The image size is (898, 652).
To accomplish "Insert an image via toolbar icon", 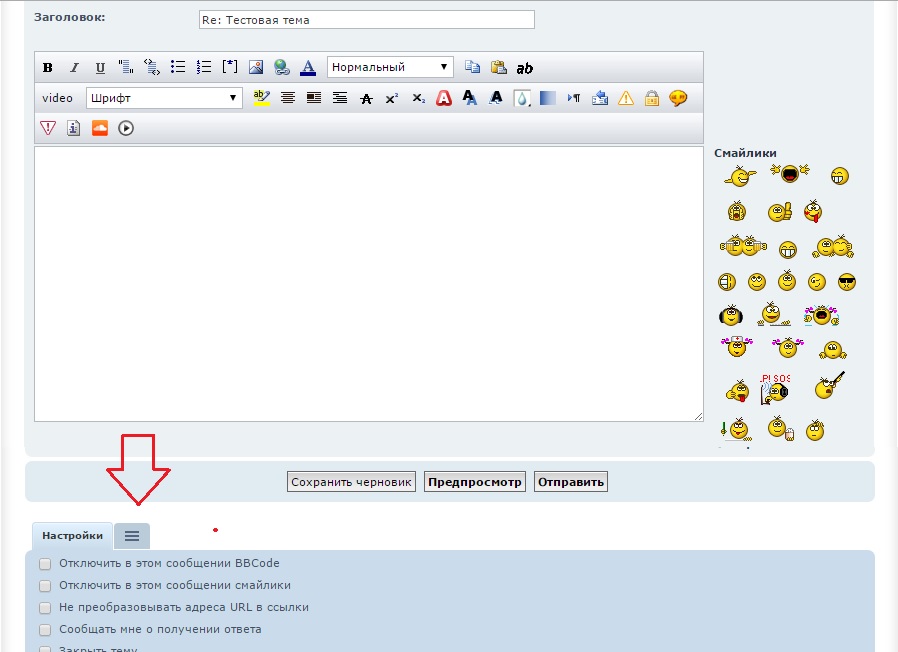I will coord(256,68).
